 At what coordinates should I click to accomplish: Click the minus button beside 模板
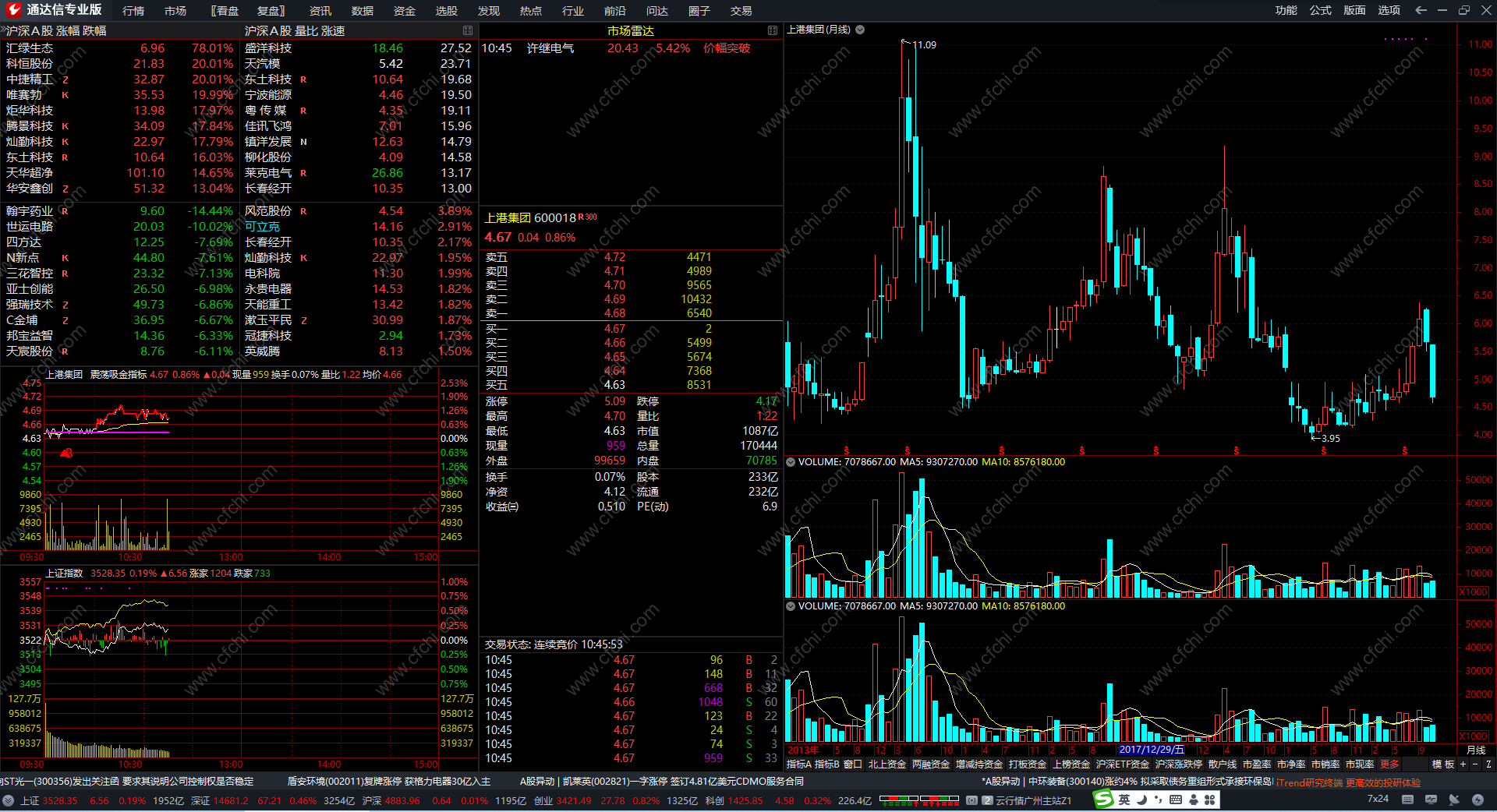(x=1474, y=764)
